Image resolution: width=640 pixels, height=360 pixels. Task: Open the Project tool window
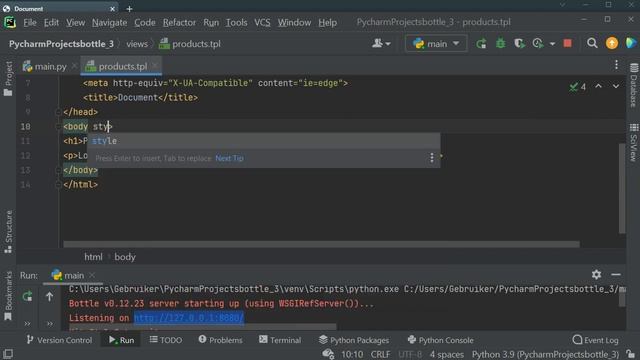tap(8, 79)
